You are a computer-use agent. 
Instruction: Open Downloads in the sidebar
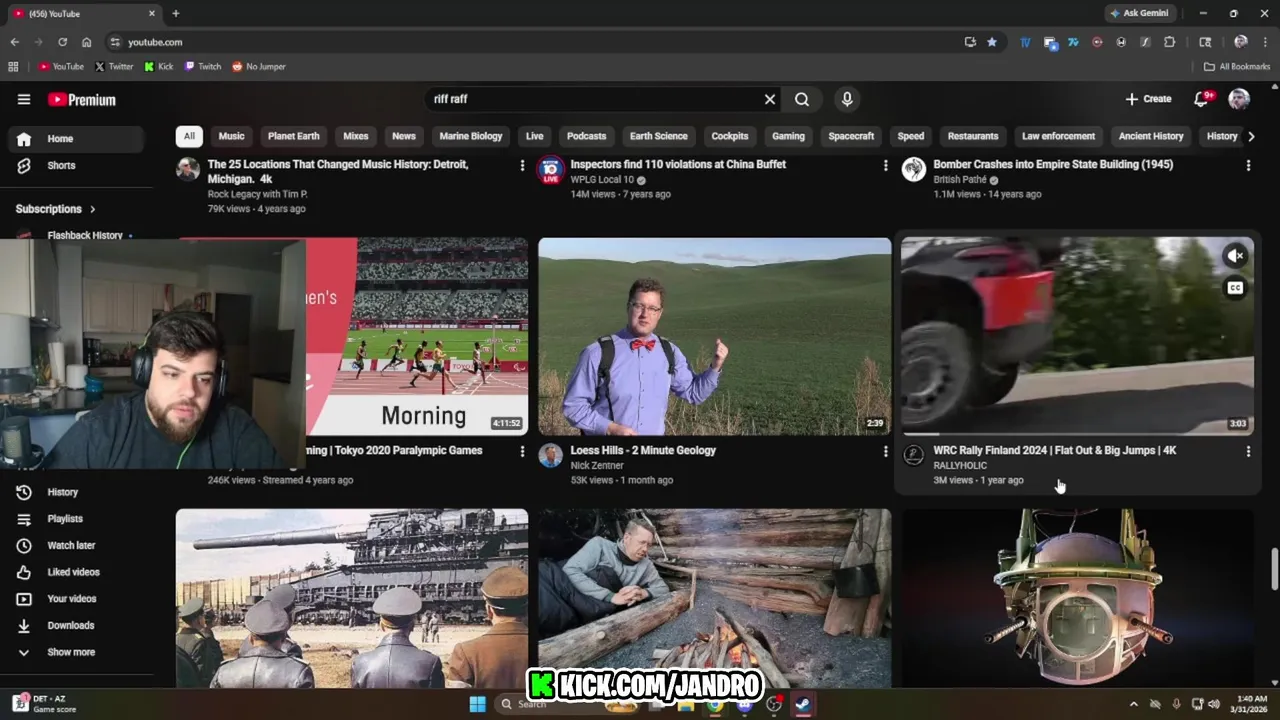(x=78, y=625)
